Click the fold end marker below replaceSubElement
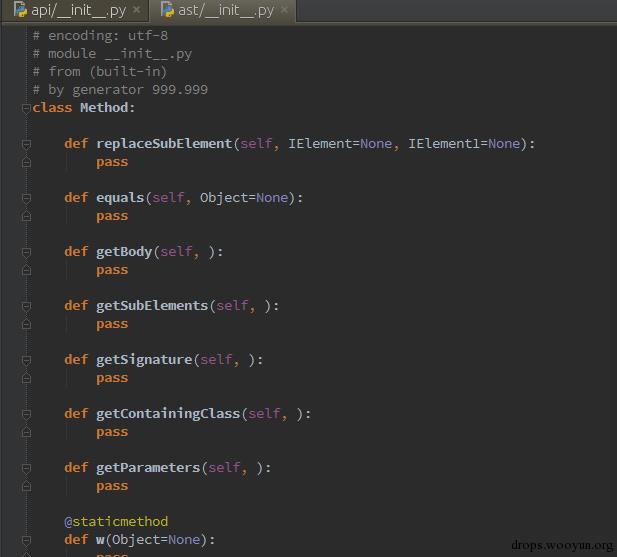617x557 pixels. coord(26,162)
